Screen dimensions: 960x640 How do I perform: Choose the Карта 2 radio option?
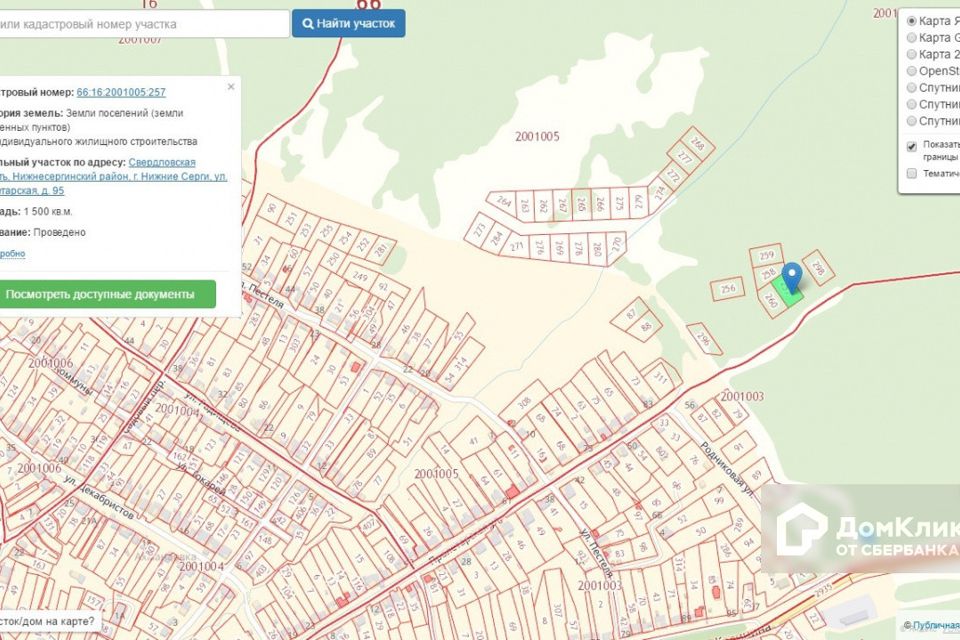click(x=911, y=54)
